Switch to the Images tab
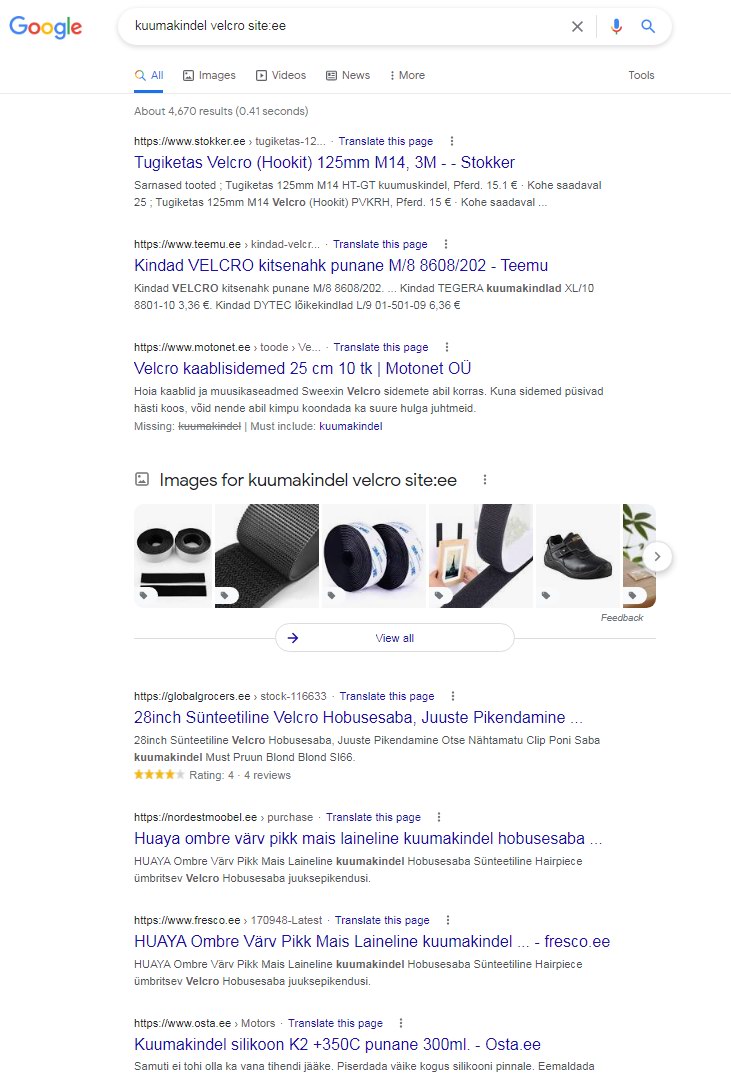The width and height of the screenshot is (731, 1075). point(209,75)
